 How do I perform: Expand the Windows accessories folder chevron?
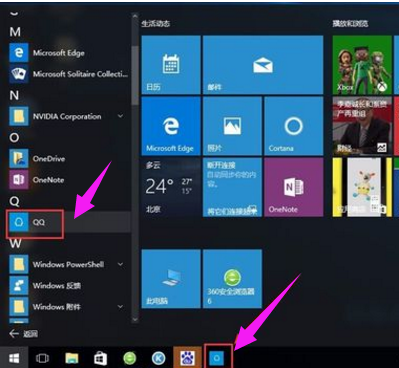[120, 307]
